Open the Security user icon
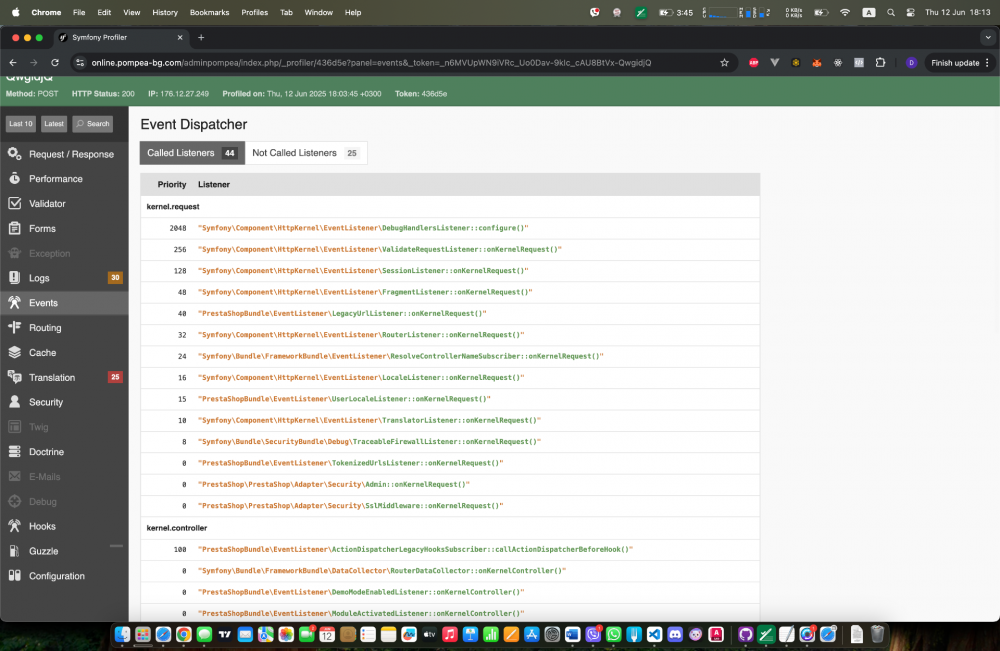Screen dimensions: 1000x651 pos(15,402)
